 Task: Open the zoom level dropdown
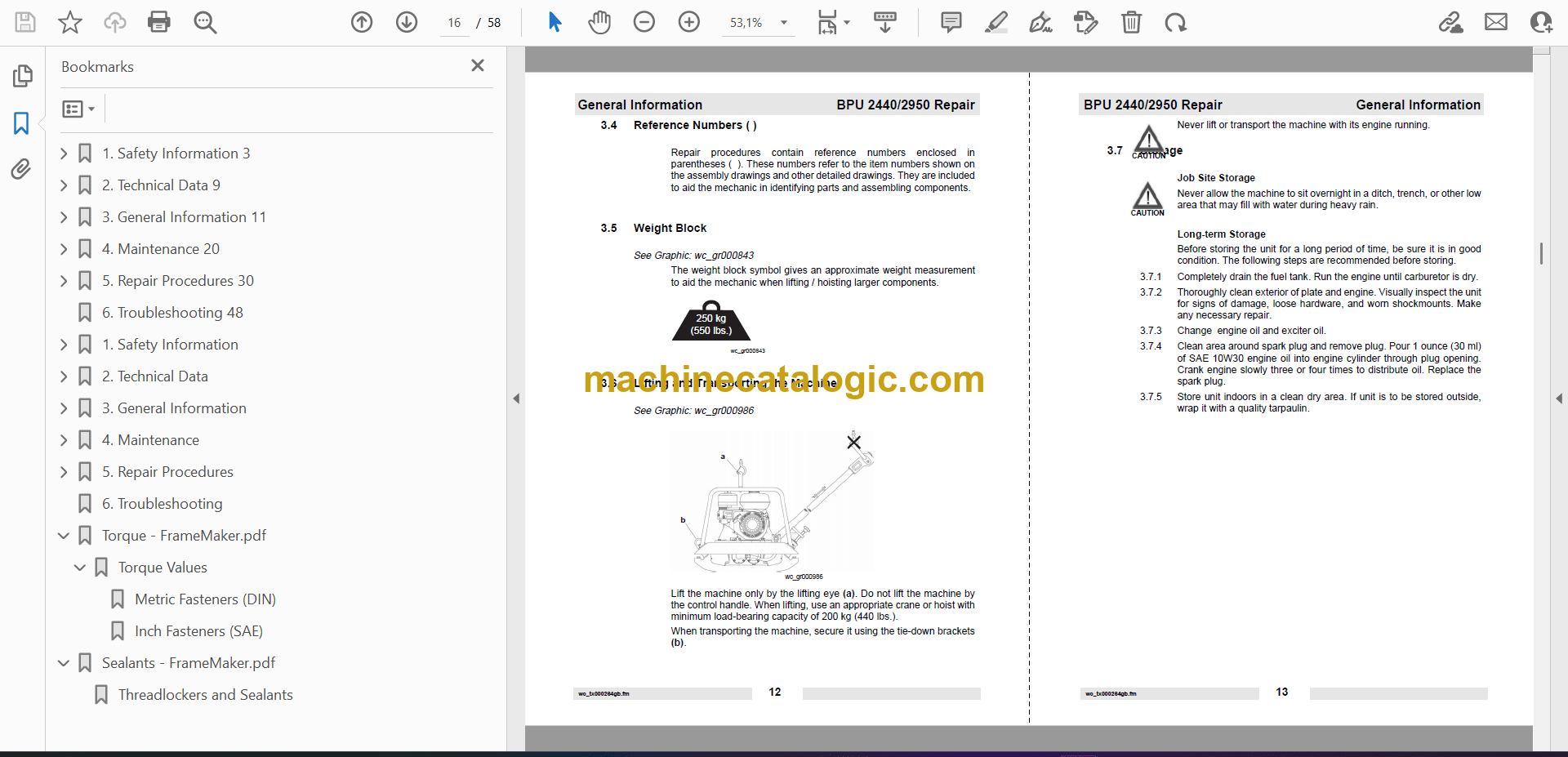pos(784,23)
